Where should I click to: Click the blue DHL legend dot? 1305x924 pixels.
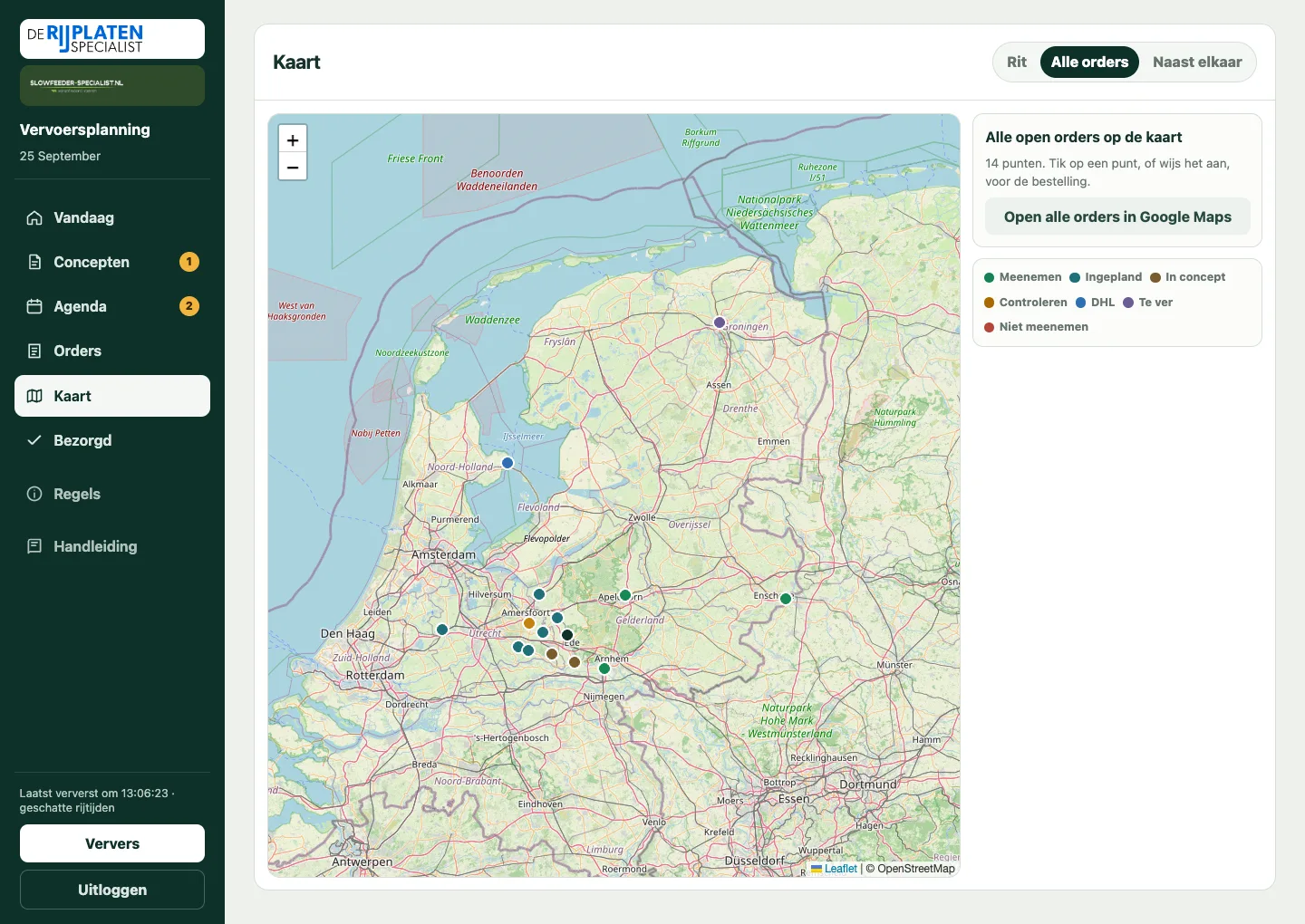[x=1080, y=303]
